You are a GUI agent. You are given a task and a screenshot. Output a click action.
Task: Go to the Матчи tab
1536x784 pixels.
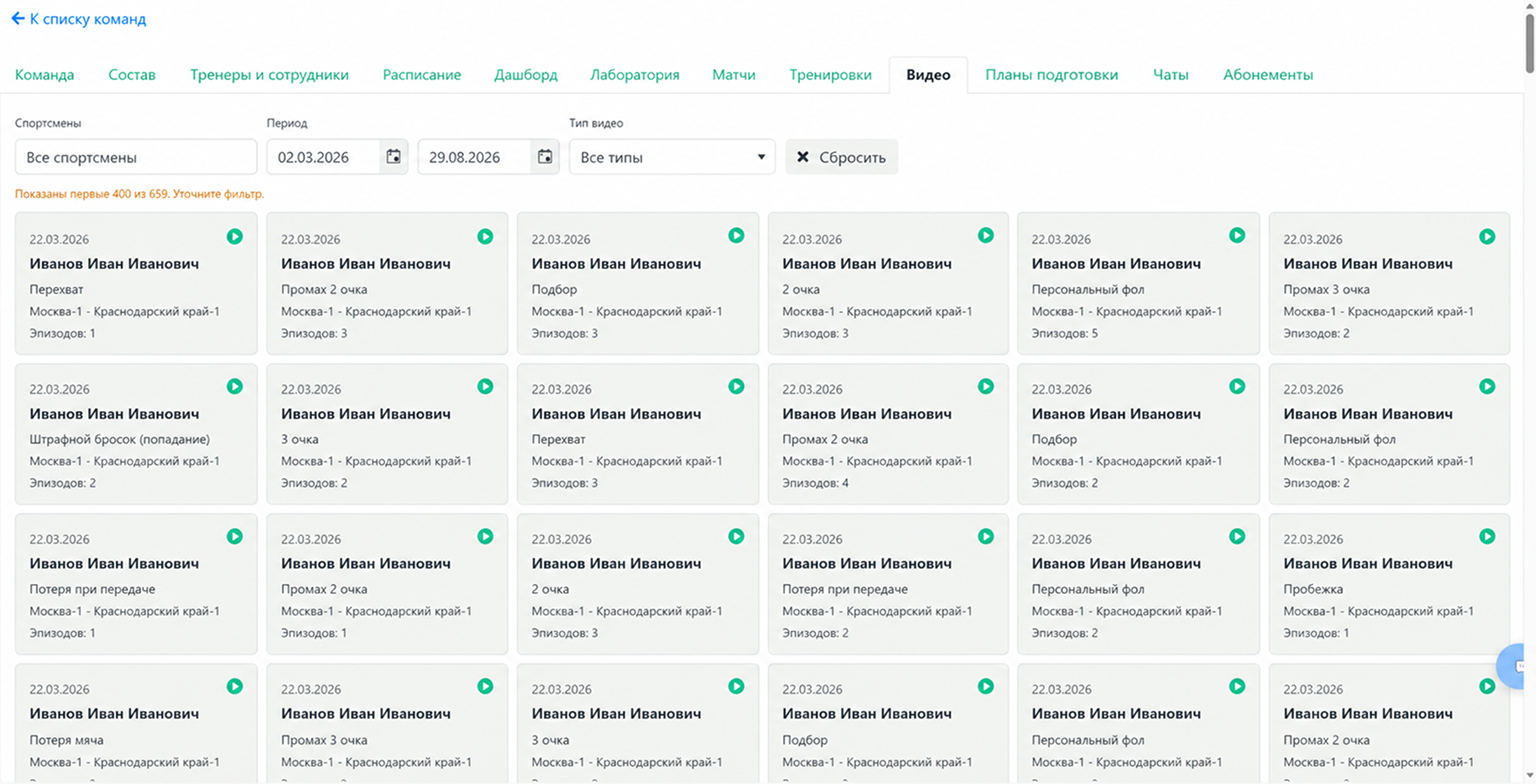tap(734, 75)
